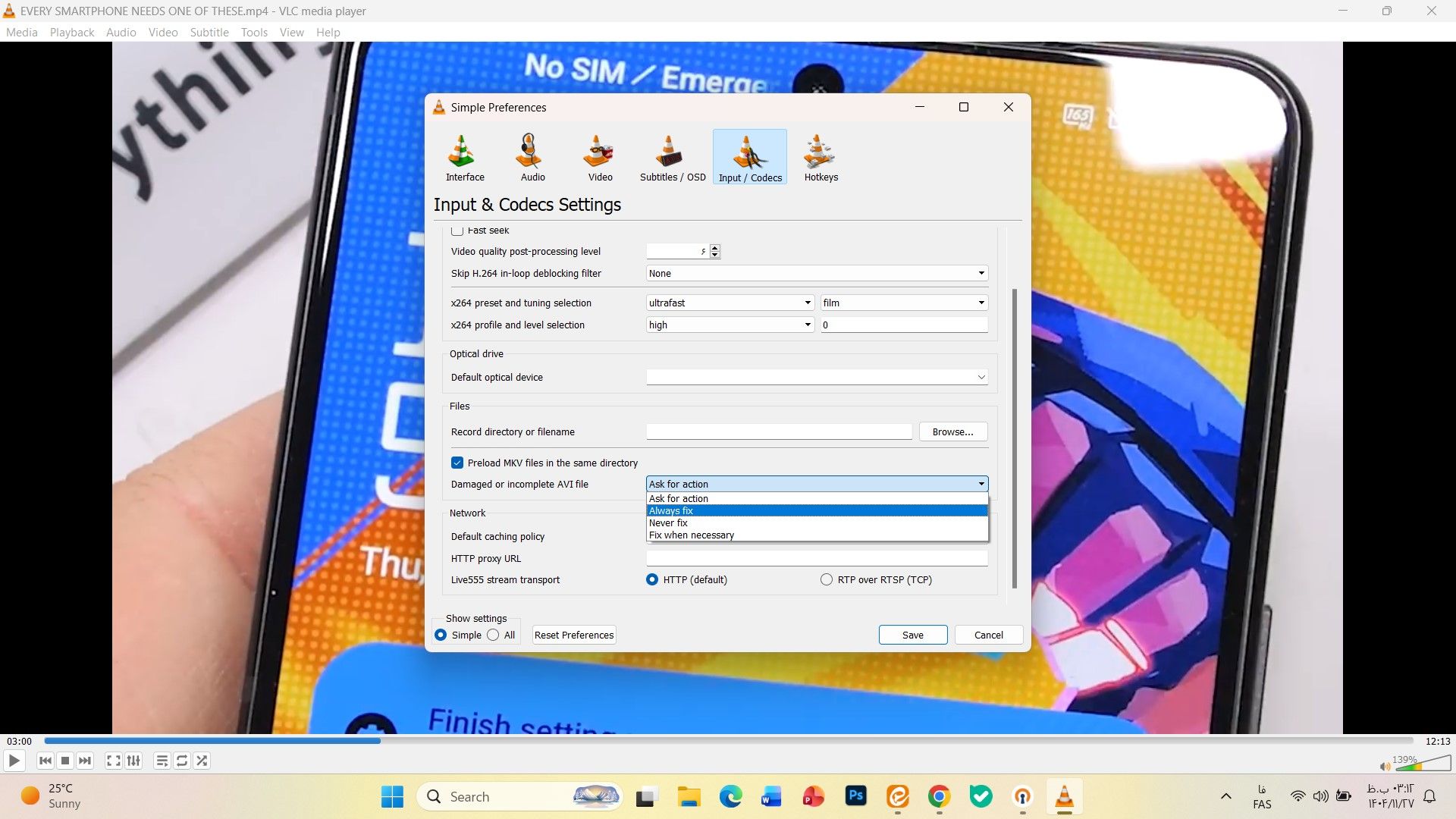Choose Always fix from the dropdown list
This screenshot has height=819, width=1456.
click(x=670, y=510)
